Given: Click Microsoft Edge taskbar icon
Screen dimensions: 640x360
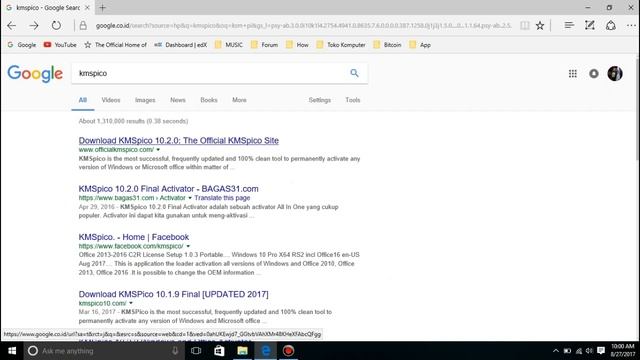Looking at the screenshot, I should (266, 351).
